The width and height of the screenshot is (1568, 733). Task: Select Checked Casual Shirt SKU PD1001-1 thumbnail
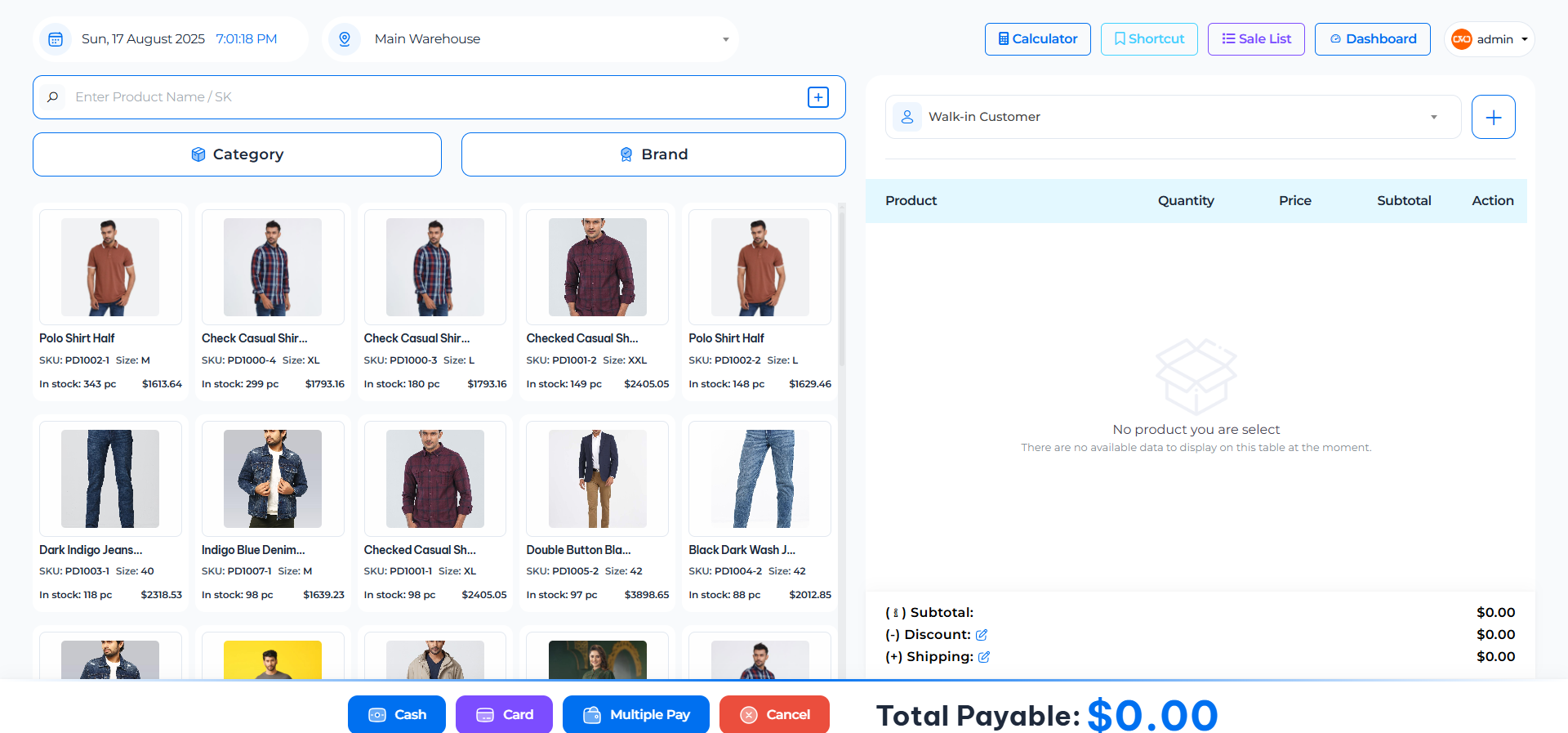pos(435,479)
